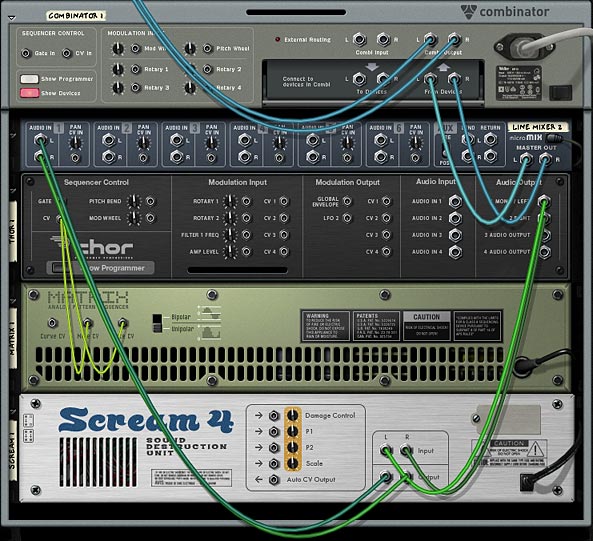593x541 pixels.
Task: Collapse the Combinator with the fold arrow
Action: coord(12,18)
